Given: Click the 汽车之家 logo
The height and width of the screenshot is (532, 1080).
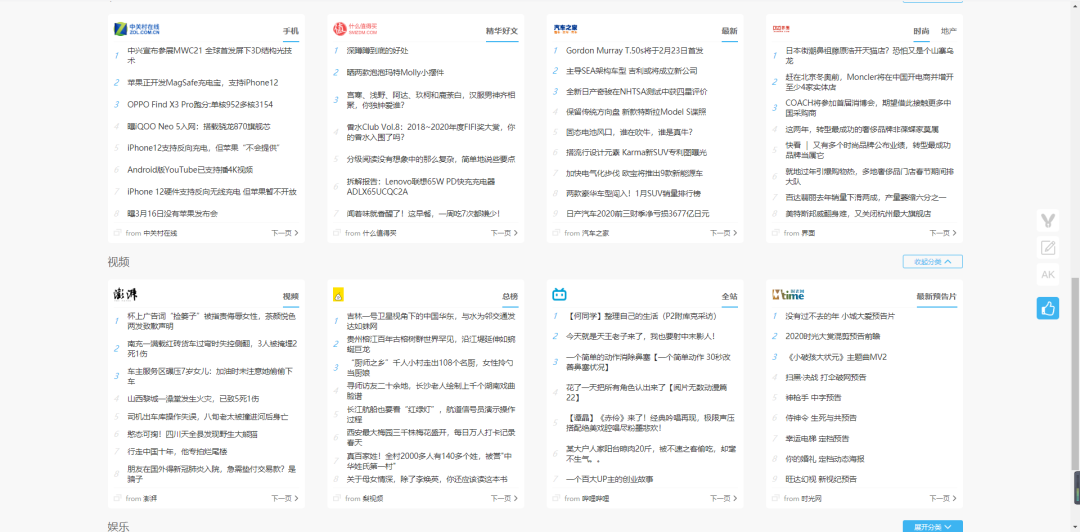Looking at the screenshot, I should pyautogui.click(x=565, y=29).
